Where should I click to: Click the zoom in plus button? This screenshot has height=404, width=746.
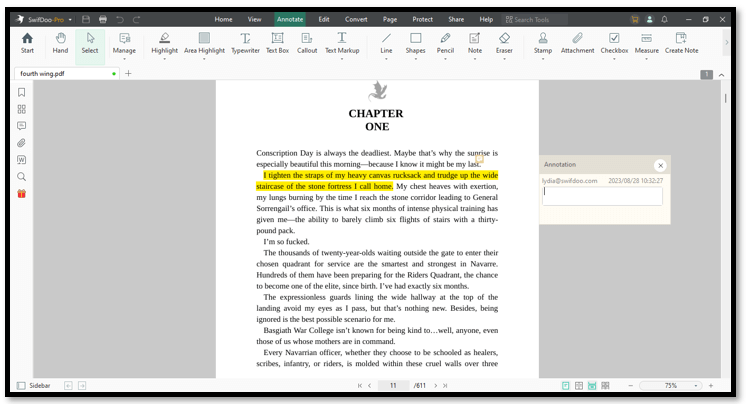point(711,385)
